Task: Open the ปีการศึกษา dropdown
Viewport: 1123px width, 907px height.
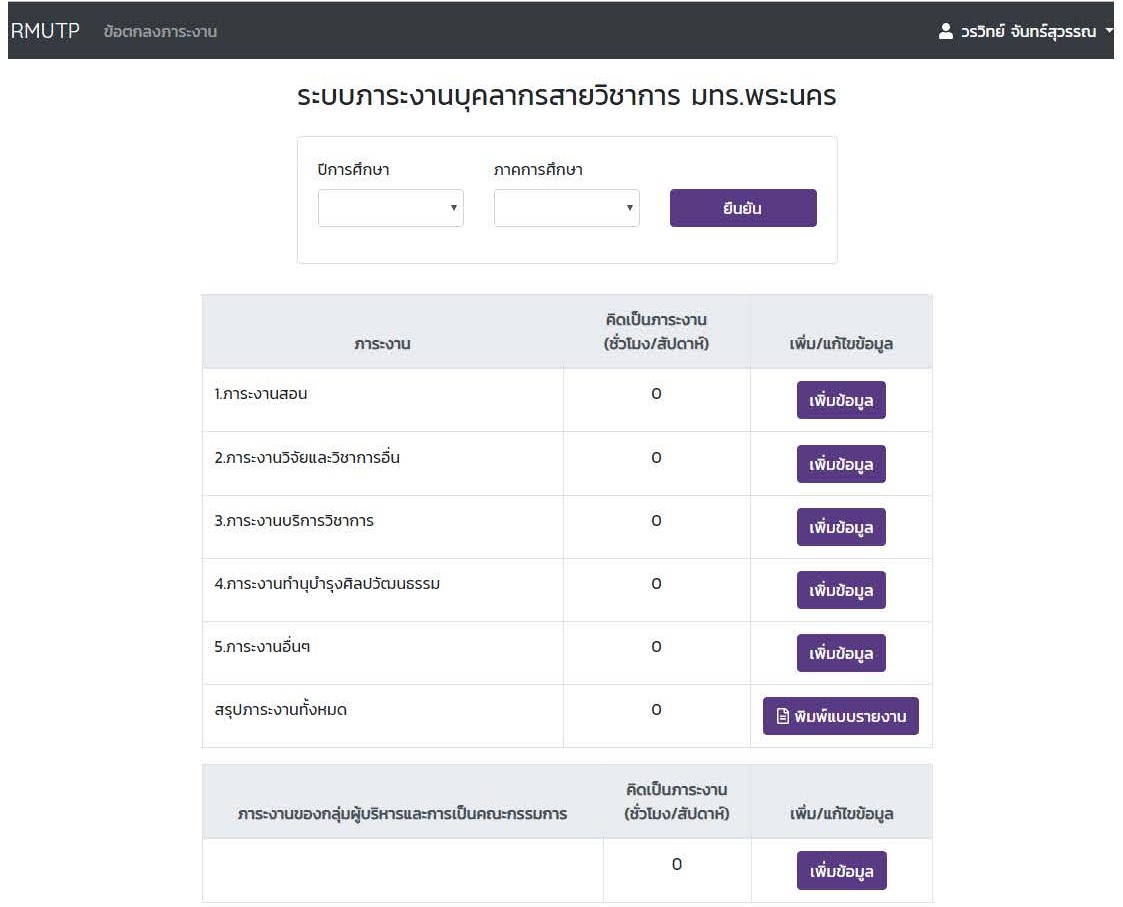Action: pos(390,208)
